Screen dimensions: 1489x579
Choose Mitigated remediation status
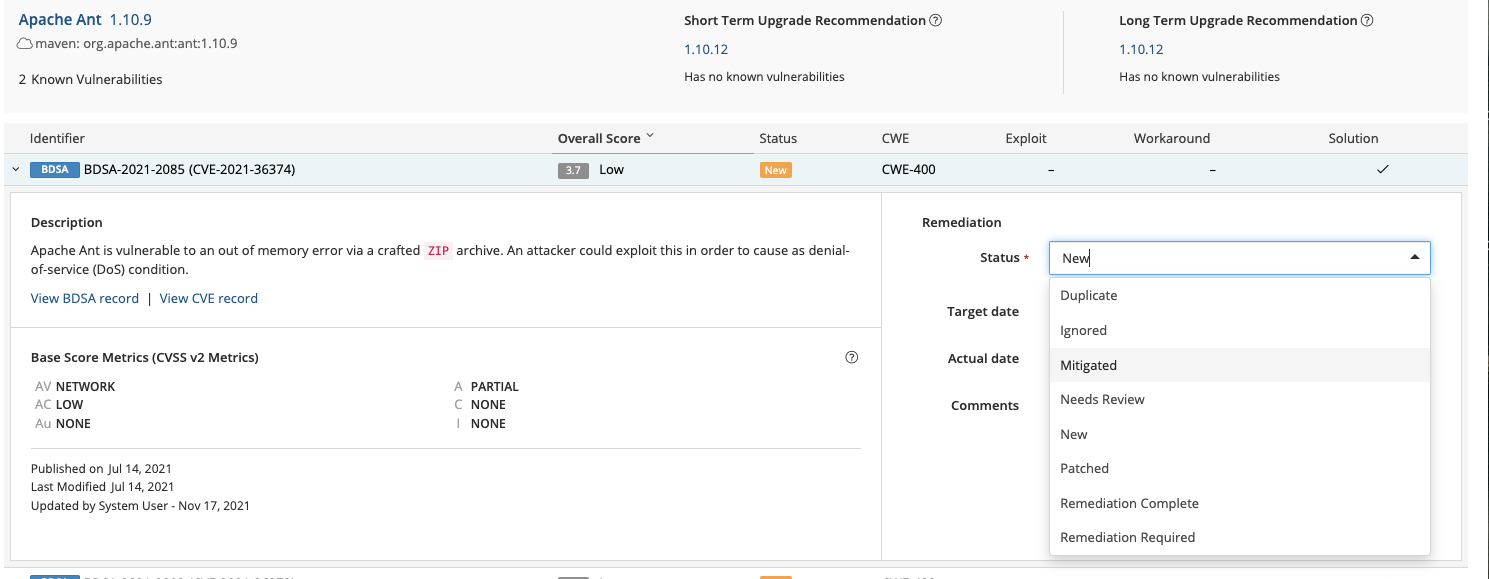[1240, 365]
